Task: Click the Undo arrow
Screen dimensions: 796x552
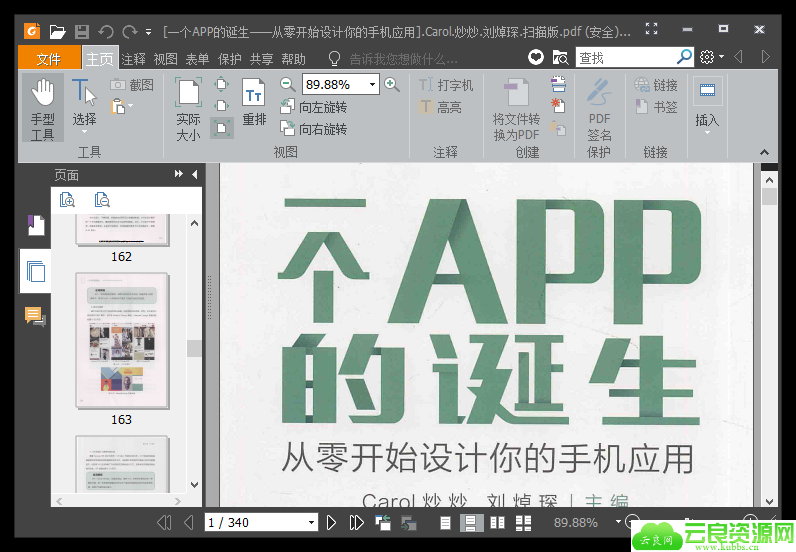Action: coord(106,32)
